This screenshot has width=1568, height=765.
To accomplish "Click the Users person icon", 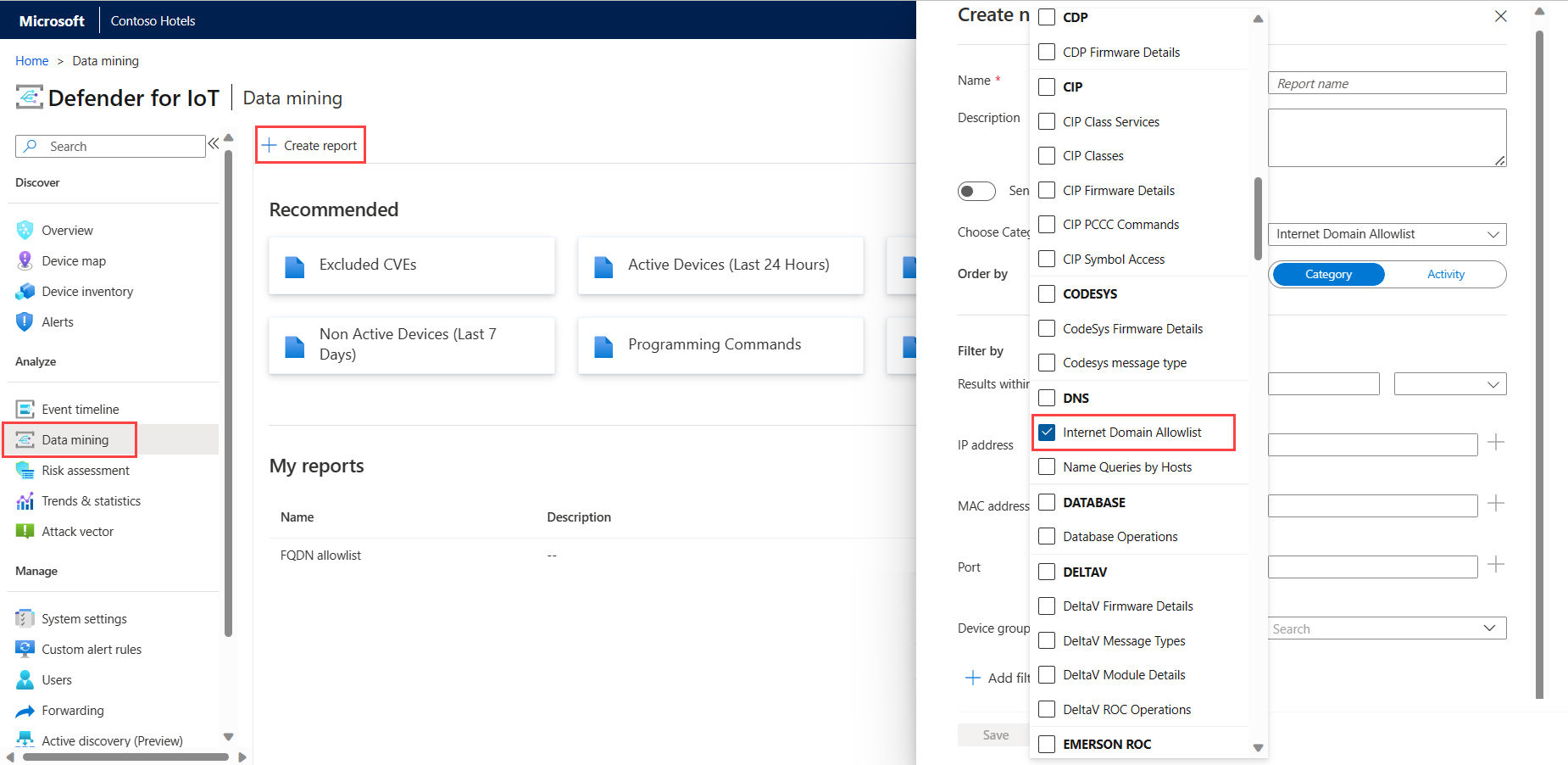I will coord(25,679).
